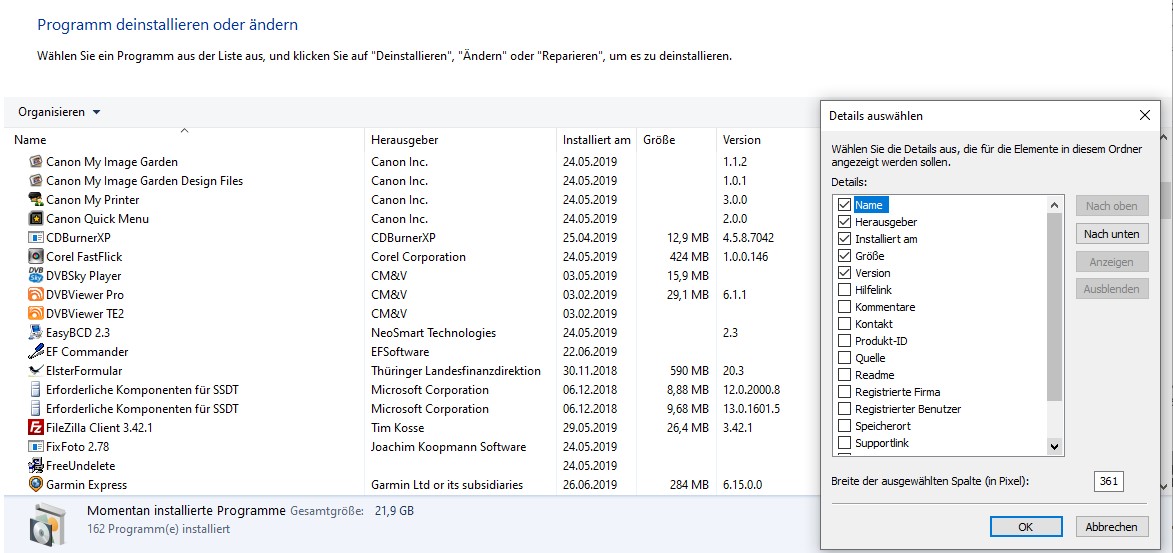Enable the Registrierter Benutzer checkbox
Viewport: 1173px width, 553px height.
[845, 409]
